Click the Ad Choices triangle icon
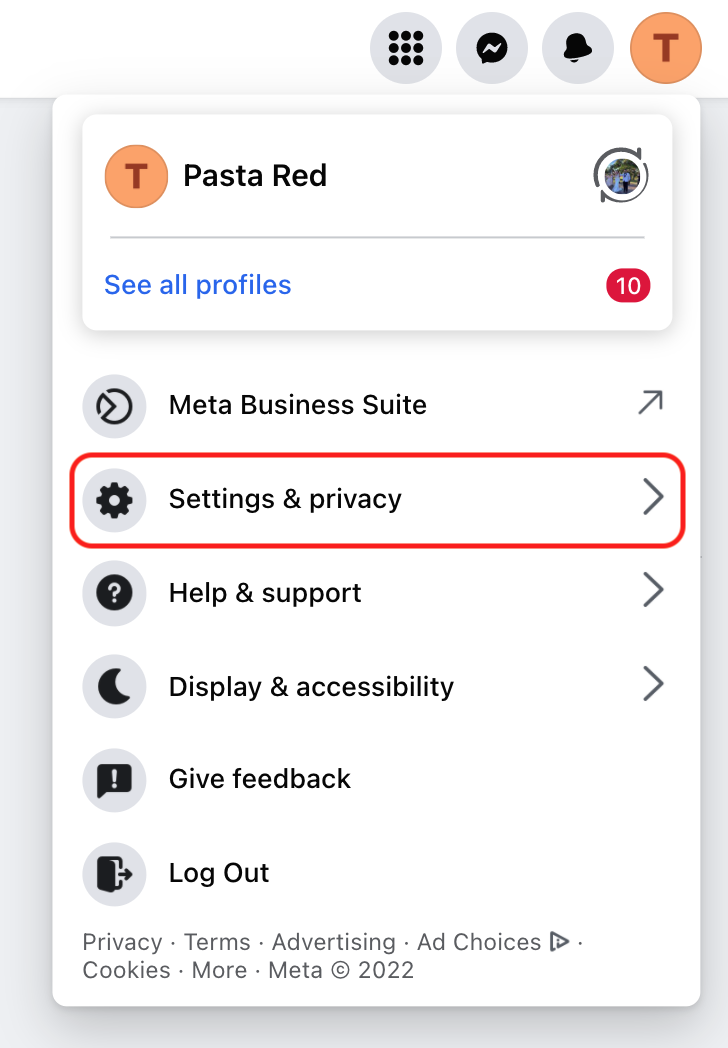The width and height of the screenshot is (728, 1048). 560,941
